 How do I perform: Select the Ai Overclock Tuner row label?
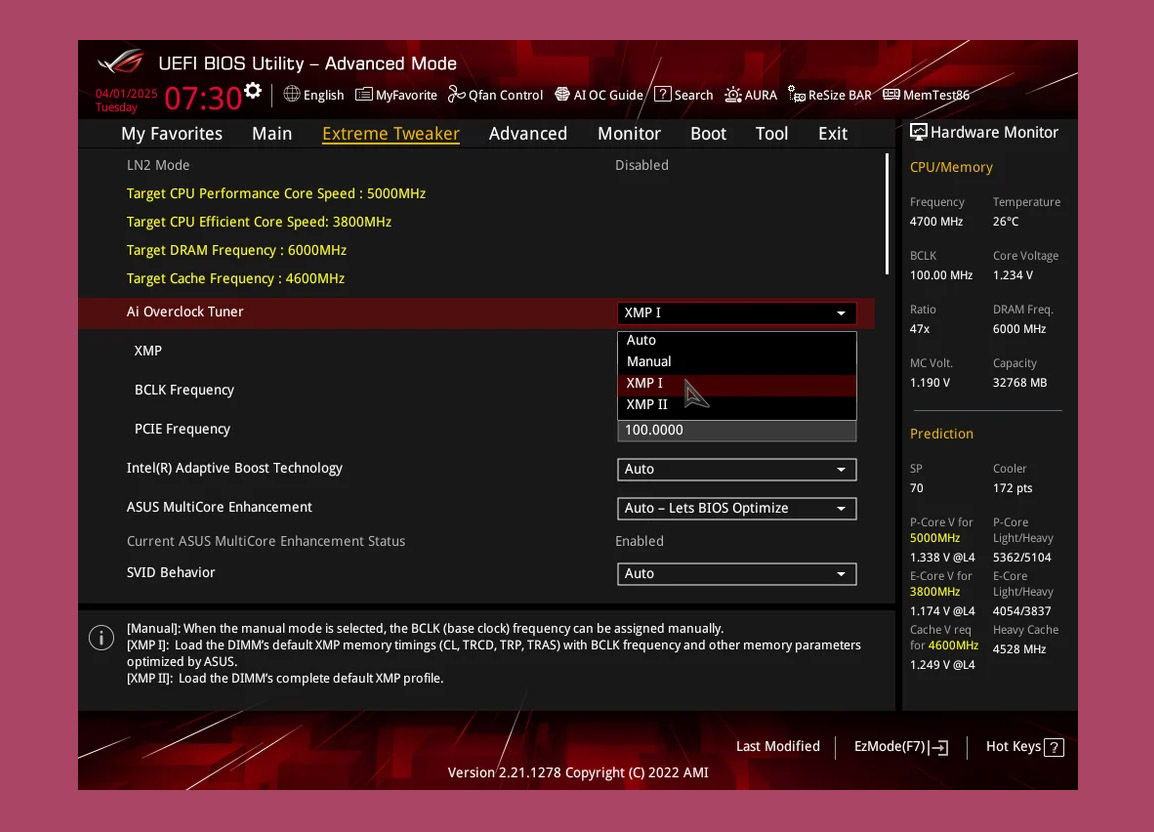(x=185, y=311)
